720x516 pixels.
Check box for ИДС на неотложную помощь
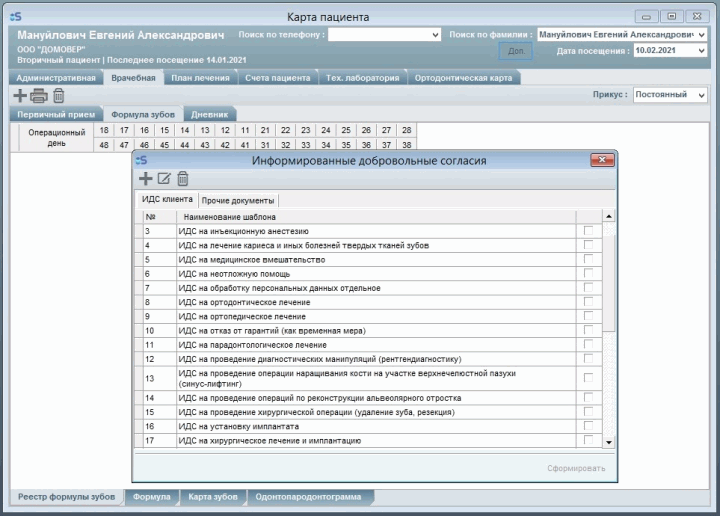pyautogui.click(x=588, y=273)
